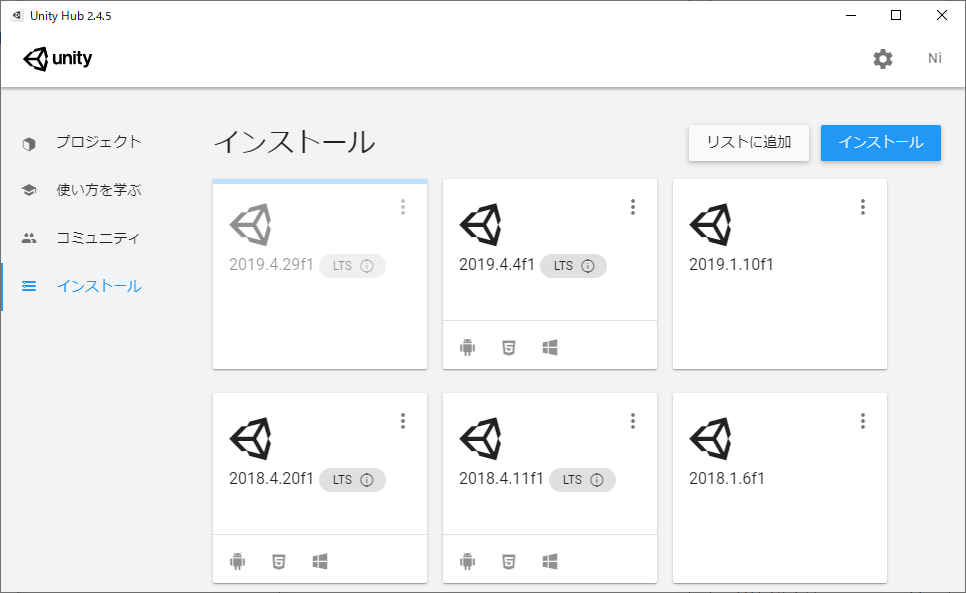
Task: Click the Android icon on 2018.4.11f1 card
Action: [x=468, y=562]
